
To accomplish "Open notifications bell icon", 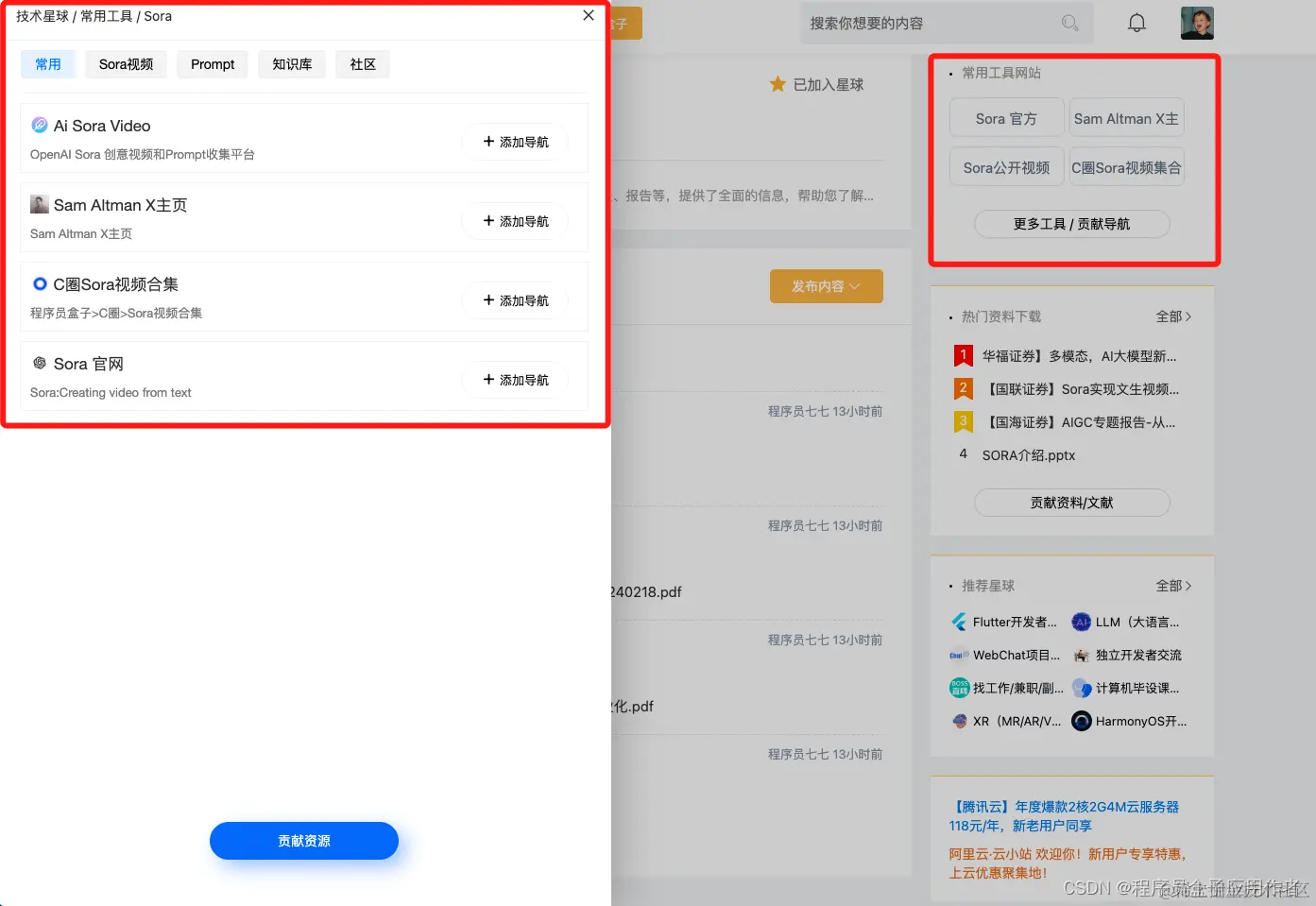I will (1137, 23).
